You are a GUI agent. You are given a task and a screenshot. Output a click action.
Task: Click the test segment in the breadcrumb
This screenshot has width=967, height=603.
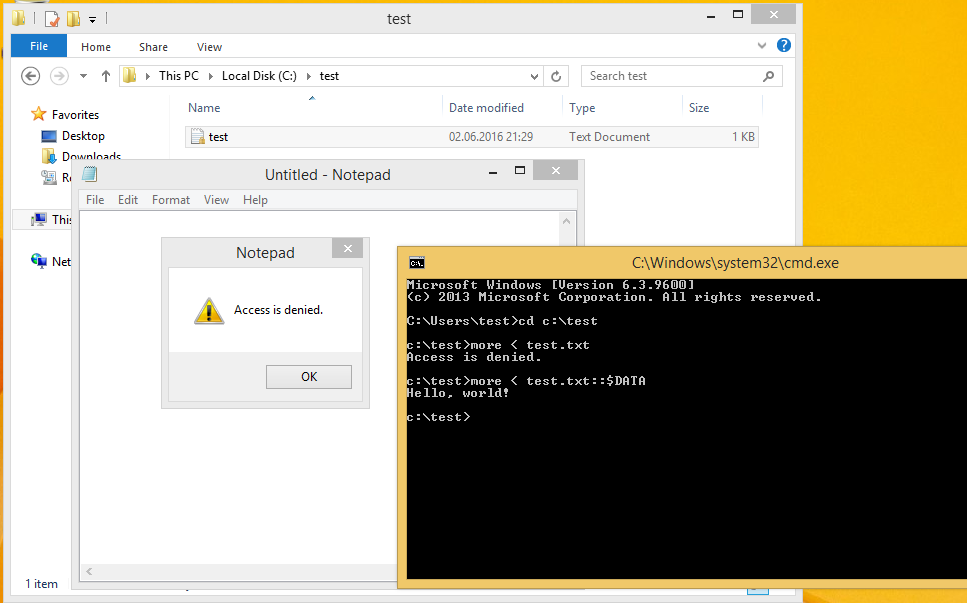coord(329,76)
